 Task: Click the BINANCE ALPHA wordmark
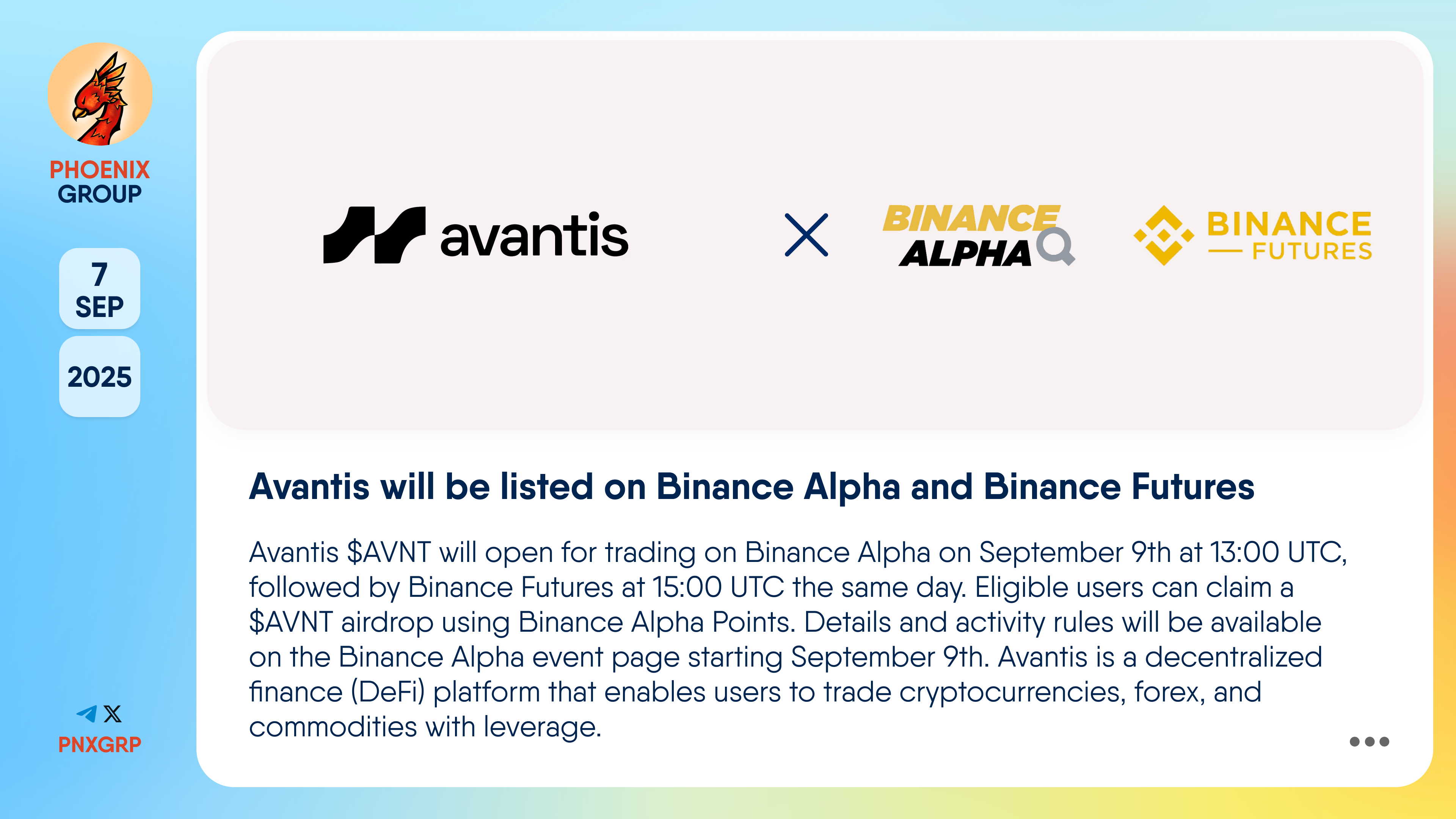[971, 235]
